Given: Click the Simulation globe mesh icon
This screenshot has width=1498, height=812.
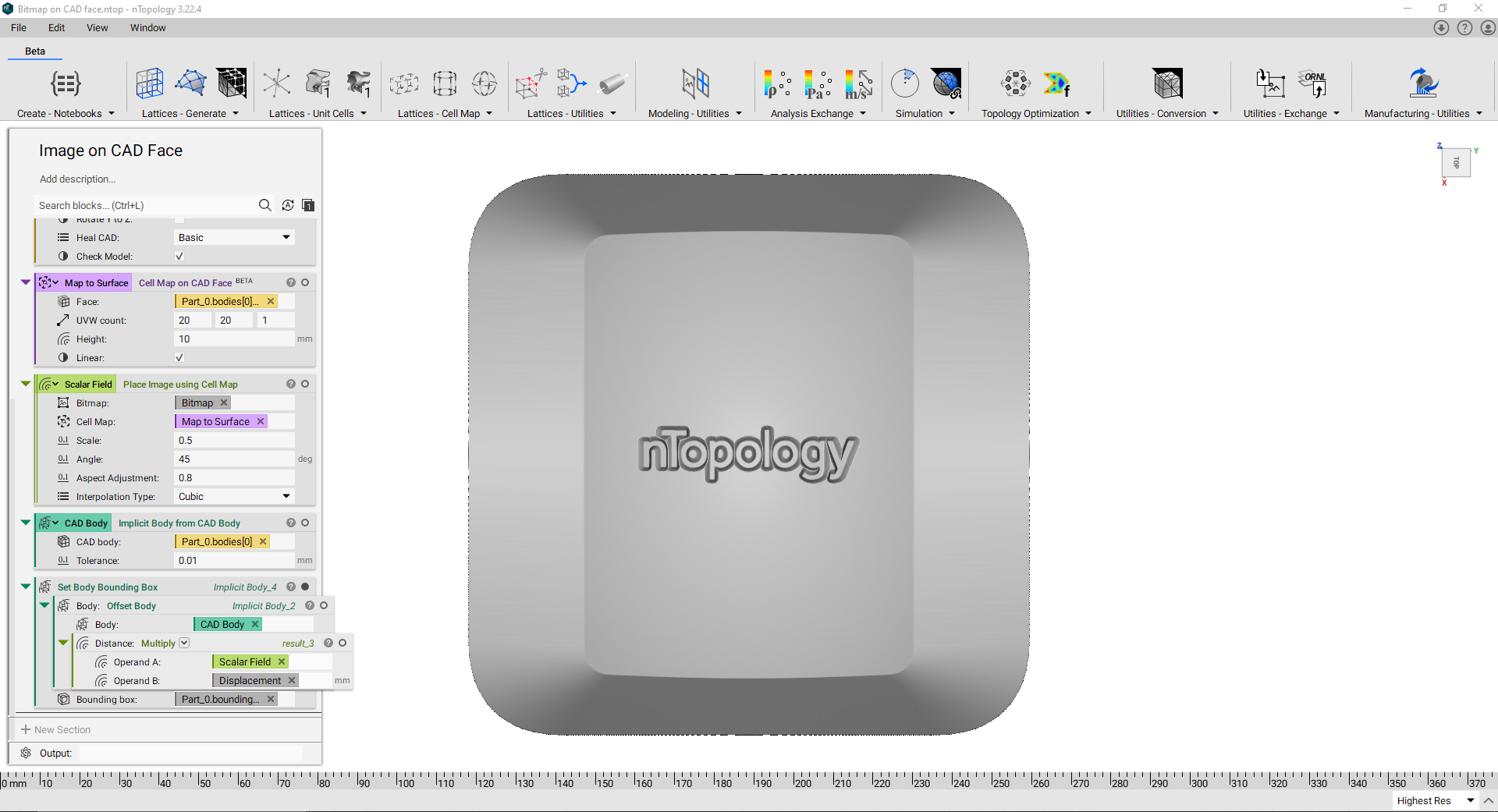Looking at the screenshot, I should pos(946,83).
